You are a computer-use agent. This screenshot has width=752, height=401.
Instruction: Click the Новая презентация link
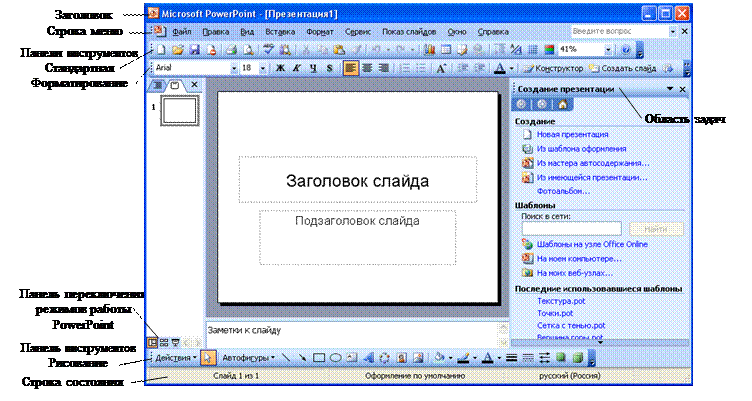[573, 134]
